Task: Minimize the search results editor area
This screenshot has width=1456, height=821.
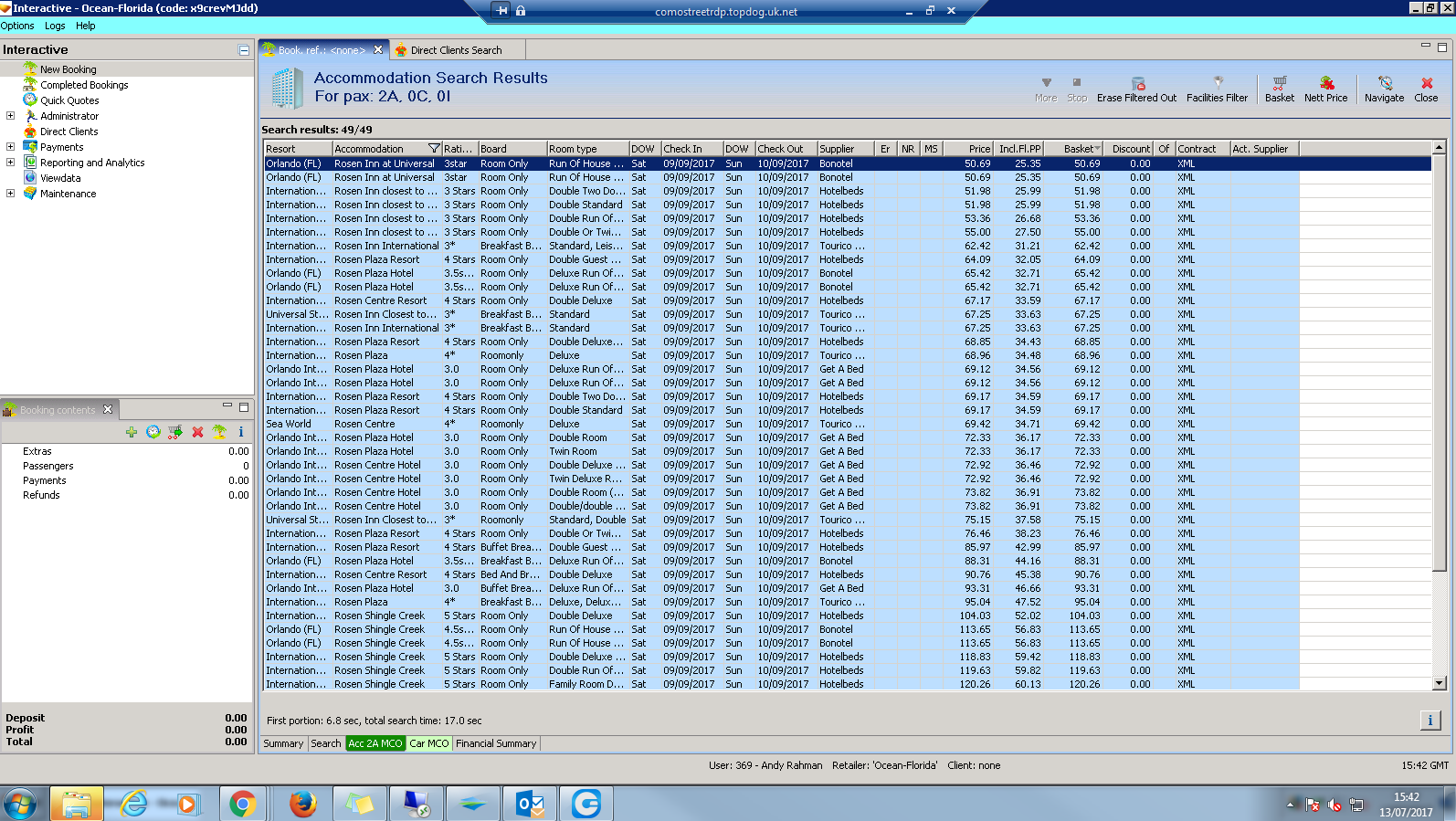Action: [1425, 46]
